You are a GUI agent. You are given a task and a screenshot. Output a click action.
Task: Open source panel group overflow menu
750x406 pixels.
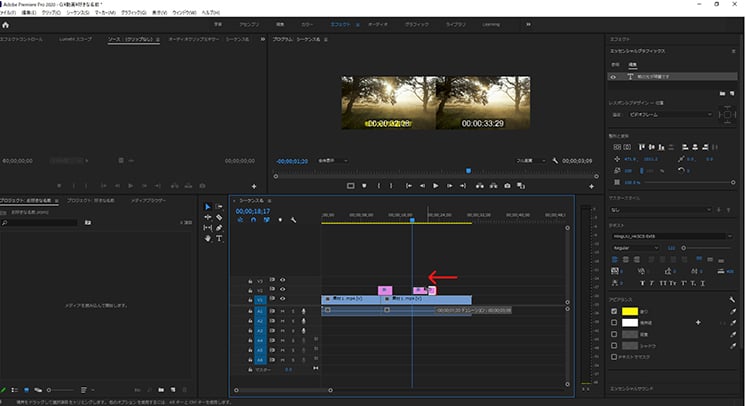point(263,39)
